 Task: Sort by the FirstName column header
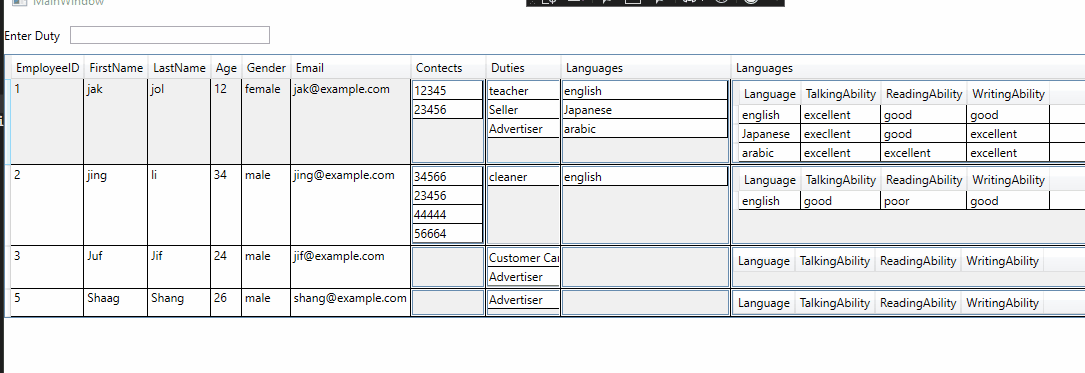coord(116,68)
